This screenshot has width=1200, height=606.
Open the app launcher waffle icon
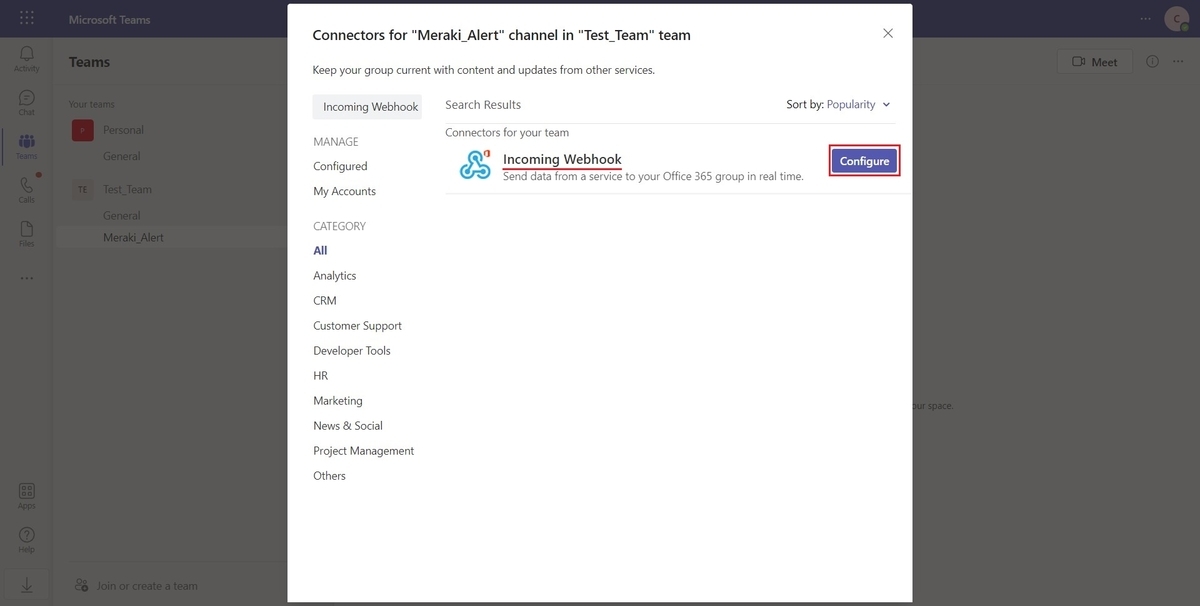pos(26,19)
